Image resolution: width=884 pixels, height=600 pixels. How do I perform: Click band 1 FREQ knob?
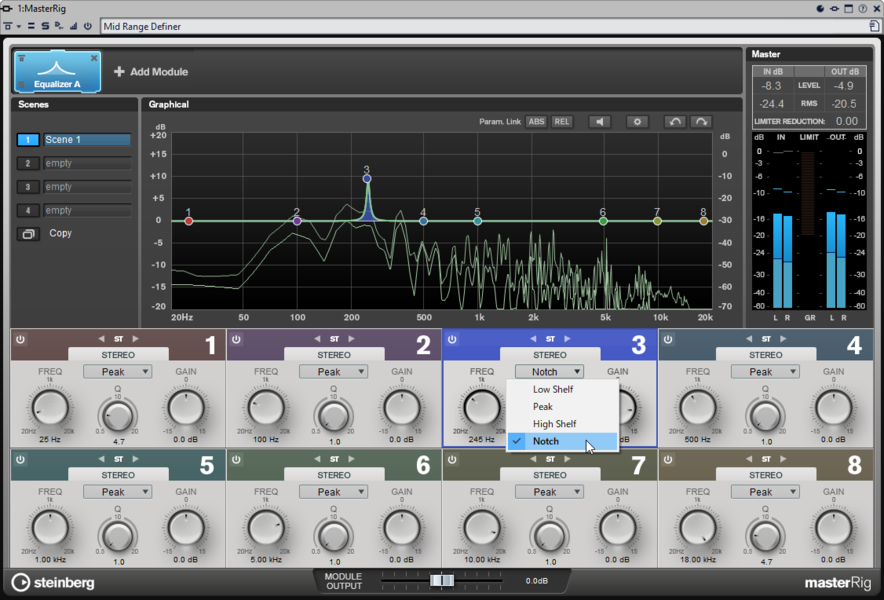50,408
